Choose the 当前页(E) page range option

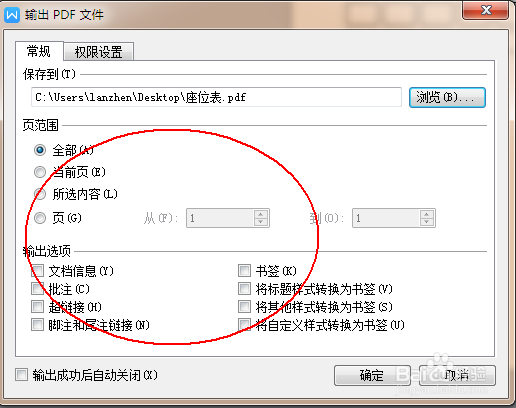40,172
